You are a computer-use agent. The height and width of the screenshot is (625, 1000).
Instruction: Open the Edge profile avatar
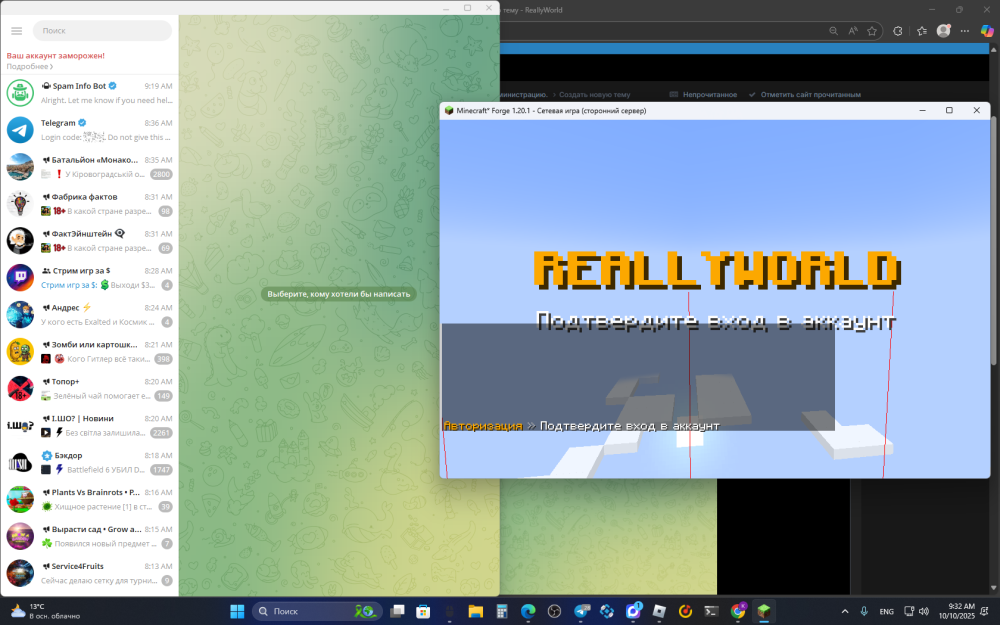[x=943, y=31]
